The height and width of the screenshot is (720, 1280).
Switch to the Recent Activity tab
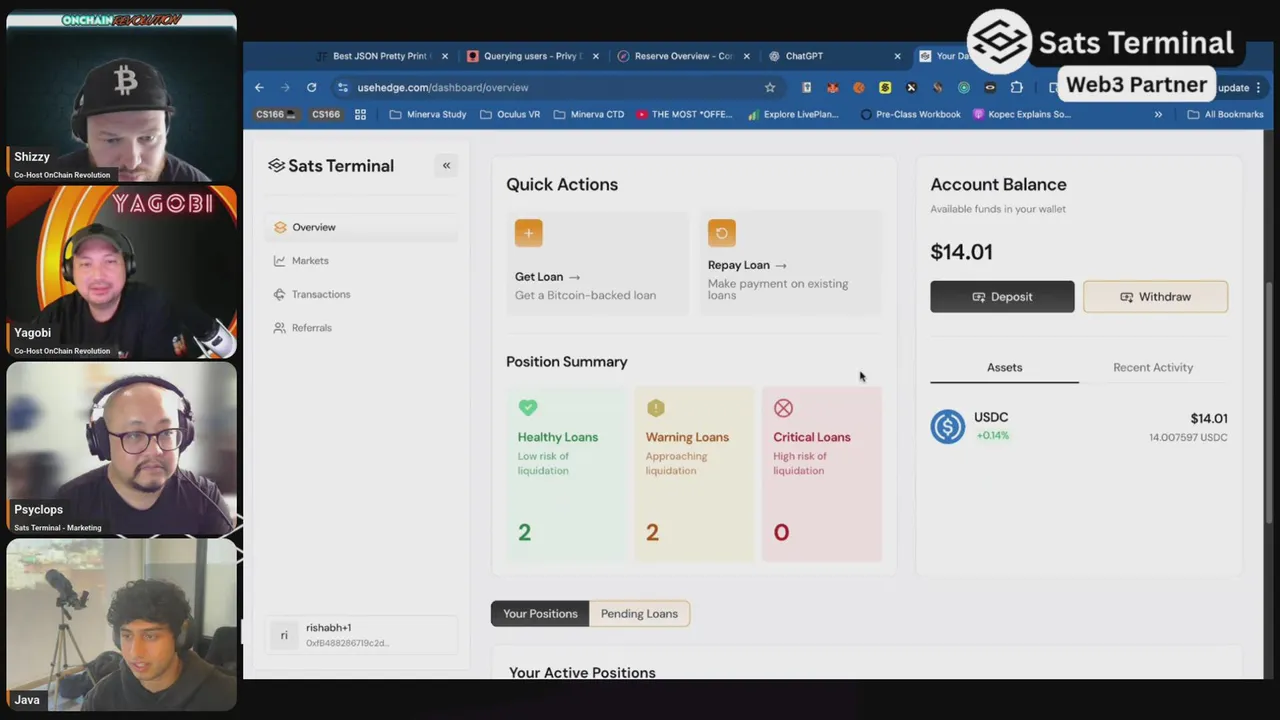coord(1153,367)
